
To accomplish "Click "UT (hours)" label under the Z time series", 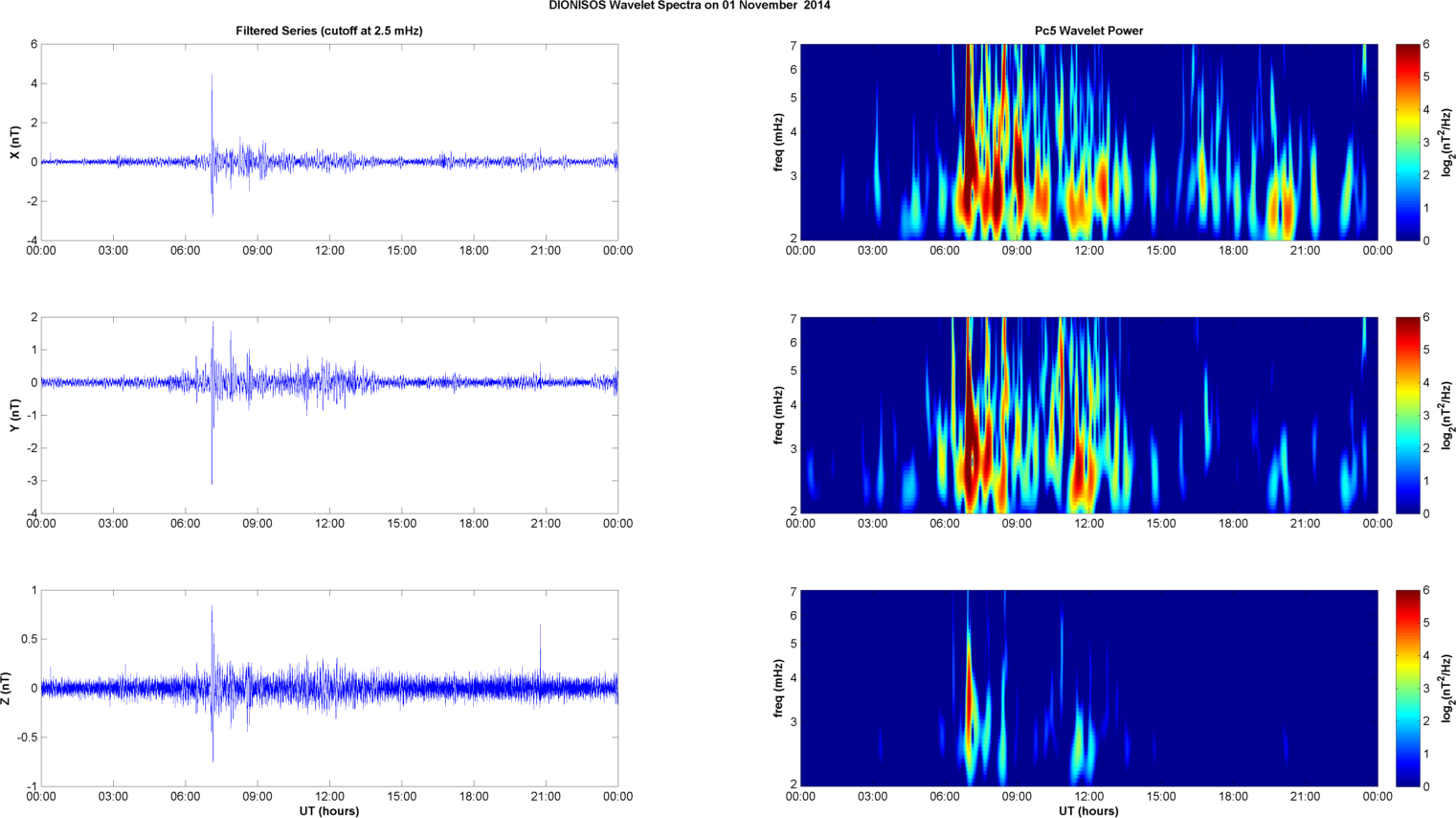I will click(328, 811).
